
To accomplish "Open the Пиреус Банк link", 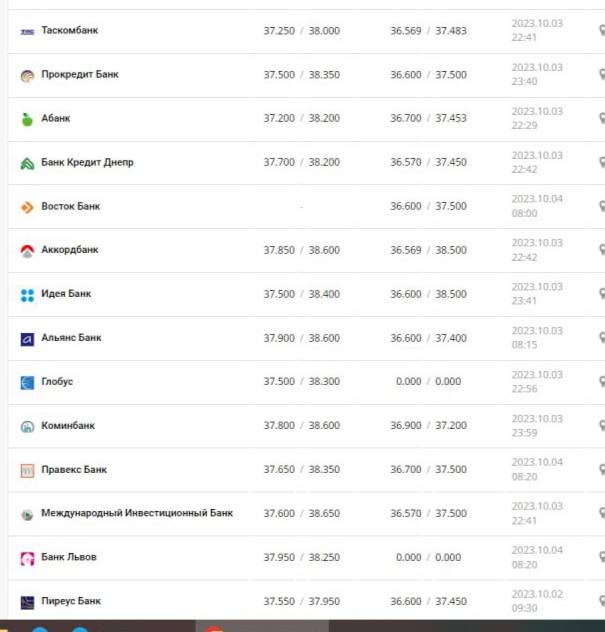I will pyautogui.click(x=71, y=601).
